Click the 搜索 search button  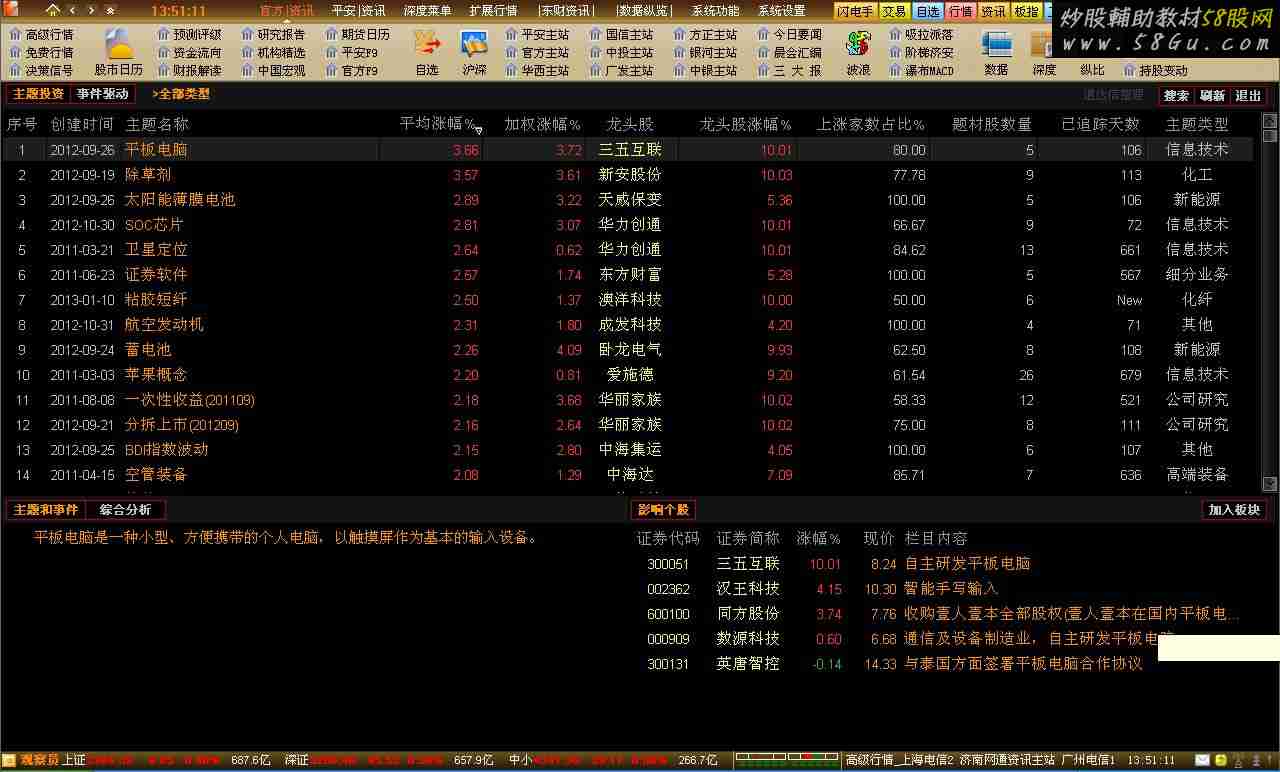pyautogui.click(x=1177, y=96)
